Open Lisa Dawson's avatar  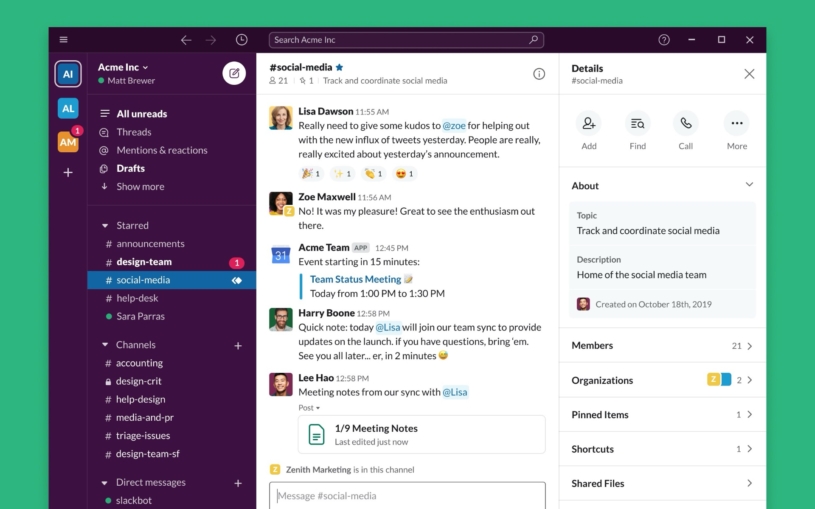(281, 118)
